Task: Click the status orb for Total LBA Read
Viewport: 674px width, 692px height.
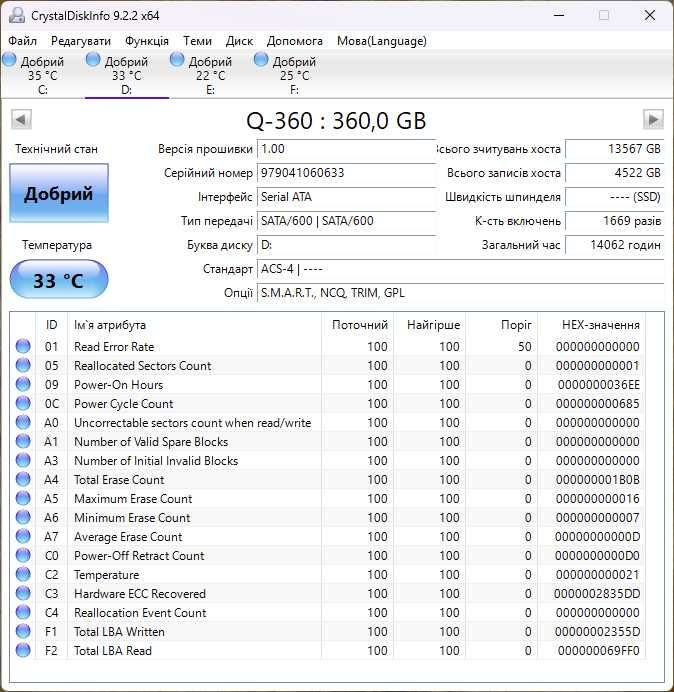Action: (x=23, y=650)
